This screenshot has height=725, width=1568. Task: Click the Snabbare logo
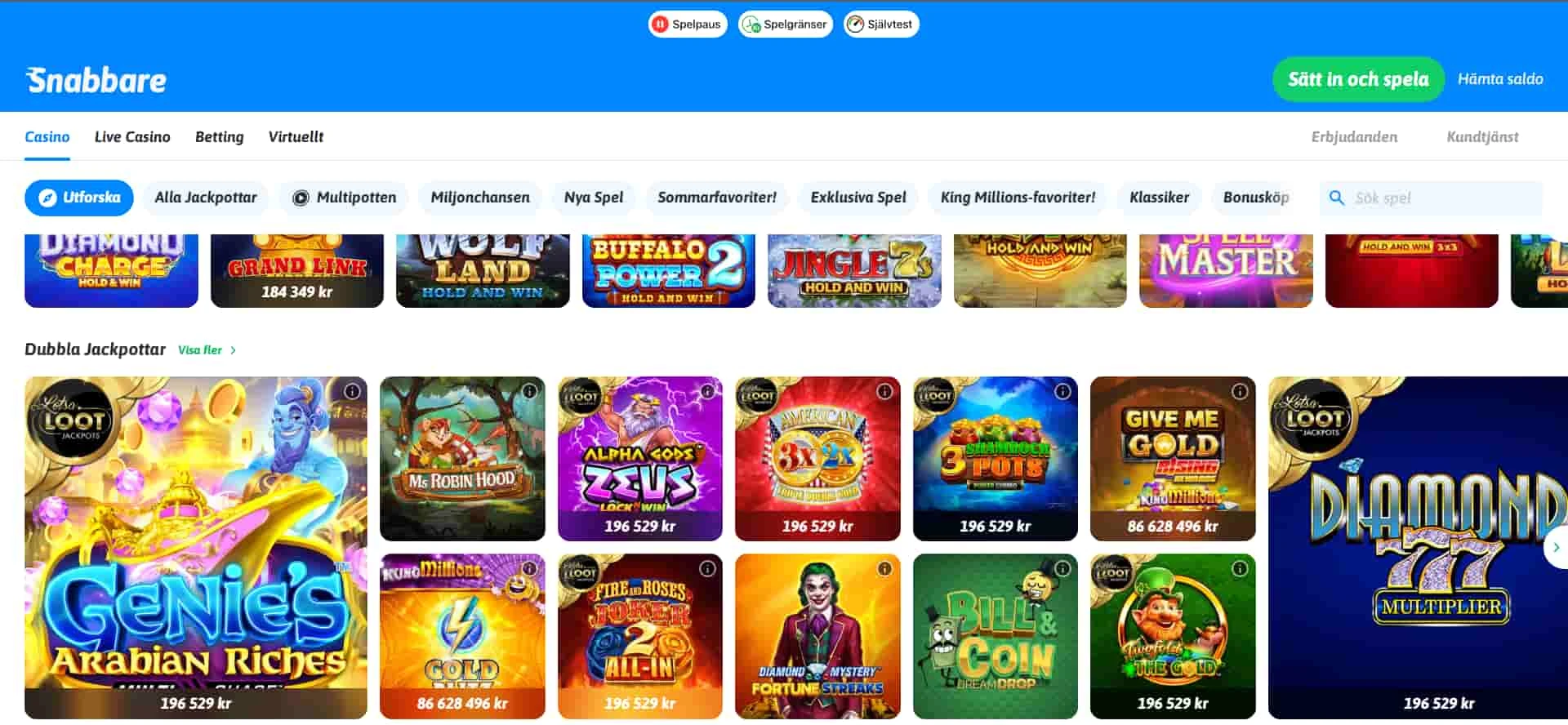tap(96, 80)
